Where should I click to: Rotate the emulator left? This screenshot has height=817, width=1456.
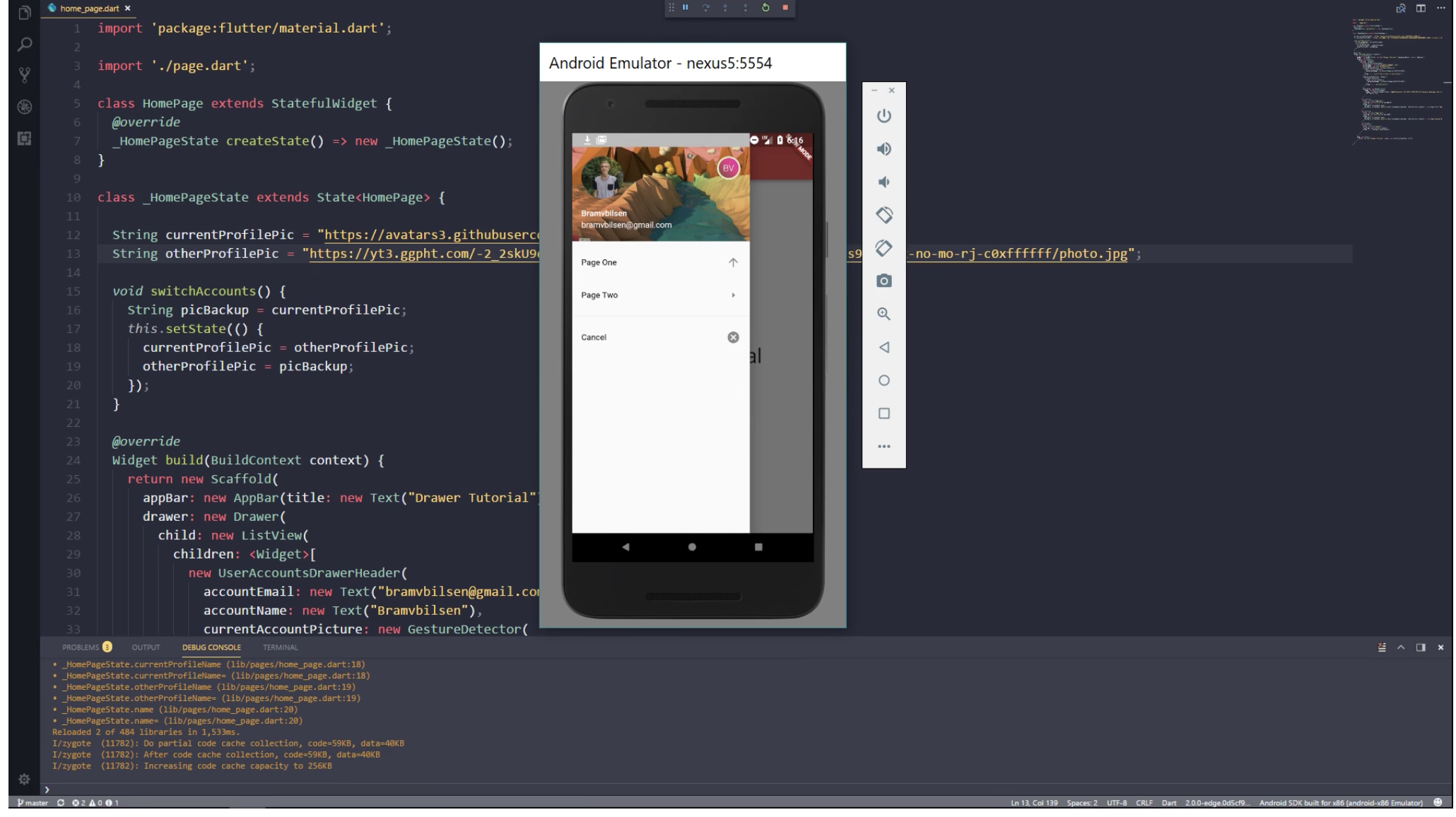(x=883, y=214)
